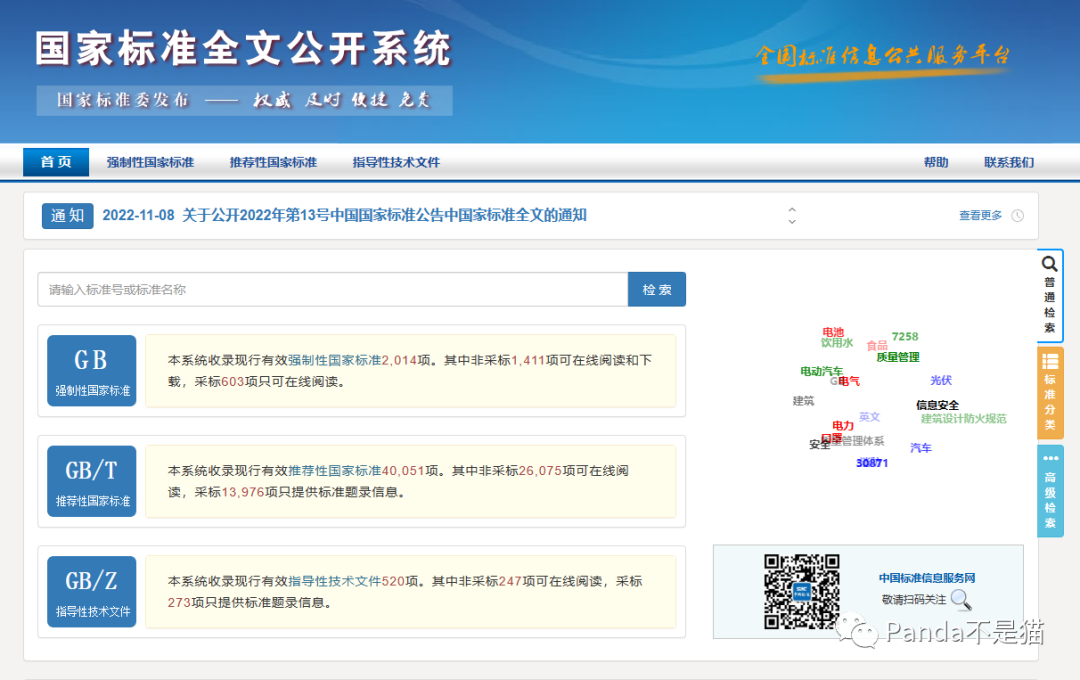Click the 英文 tag in word cloud
This screenshot has height=680, width=1080.
pyautogui.click(x=869, y=416)
